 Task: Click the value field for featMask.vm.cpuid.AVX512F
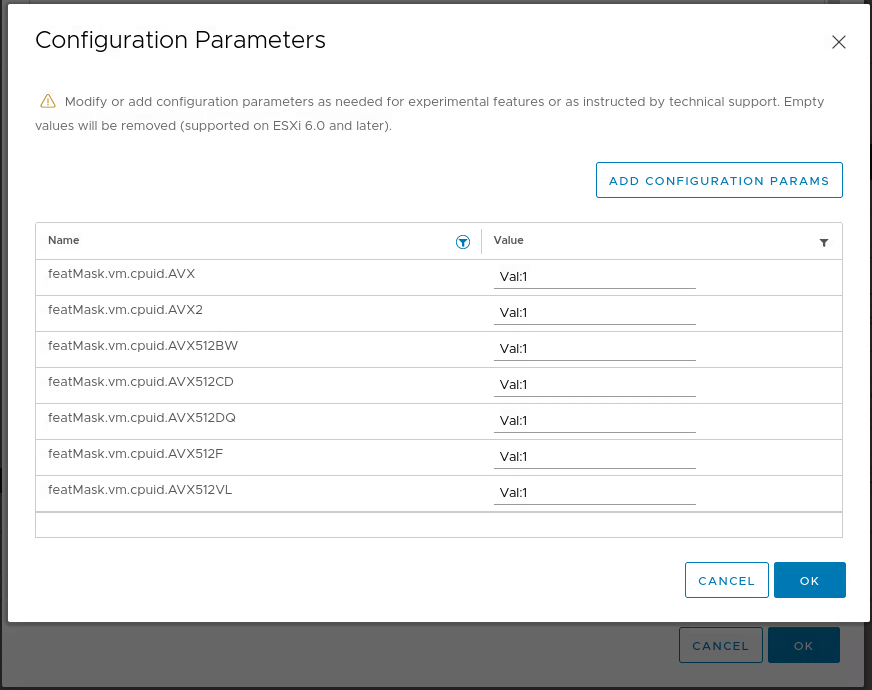[x=594, y=457]
